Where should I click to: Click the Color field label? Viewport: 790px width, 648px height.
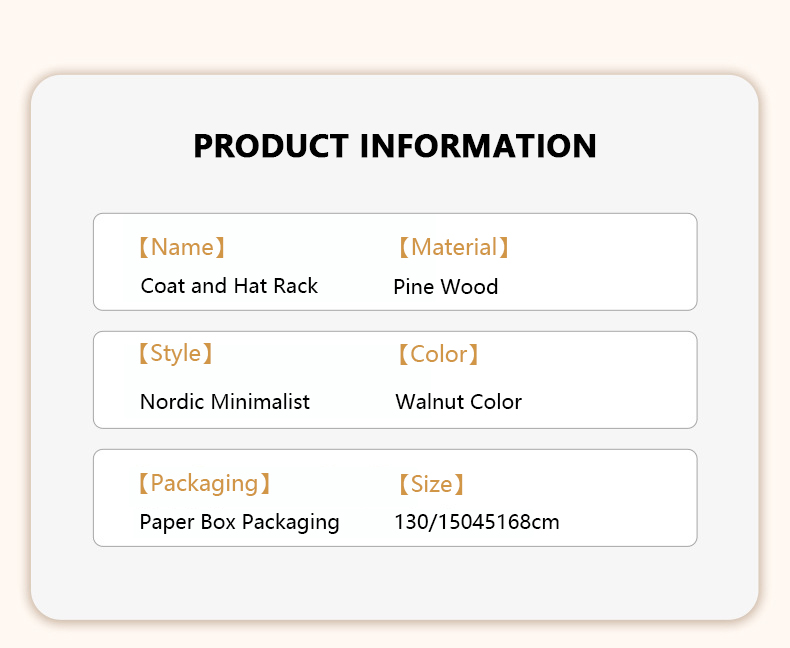(x=438, y=354)
